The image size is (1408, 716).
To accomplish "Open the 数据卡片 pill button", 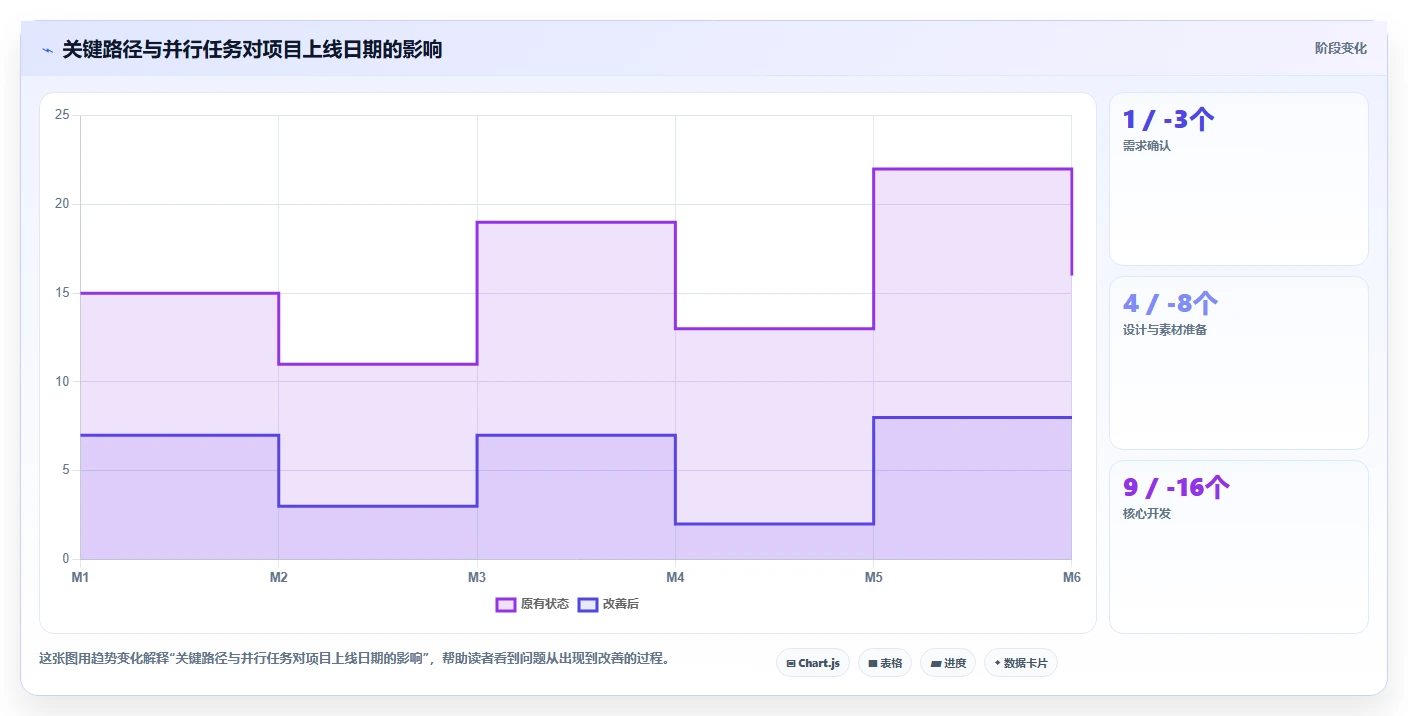I will [x=1021, y=663].
